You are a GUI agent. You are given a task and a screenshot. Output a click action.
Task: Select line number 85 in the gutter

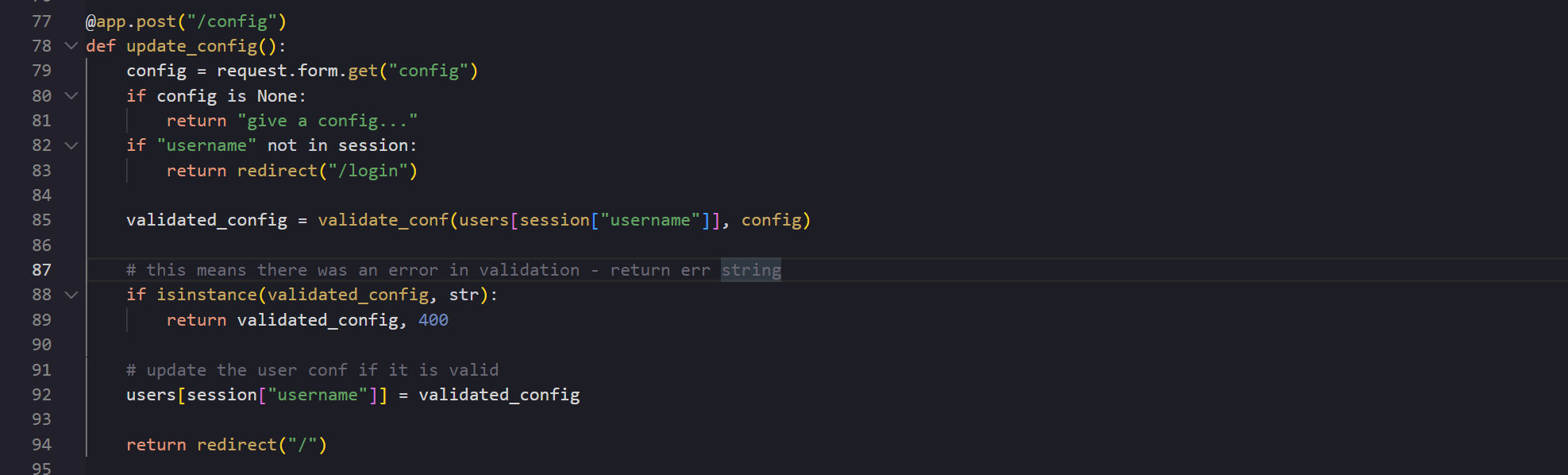[x=41, y=220]
